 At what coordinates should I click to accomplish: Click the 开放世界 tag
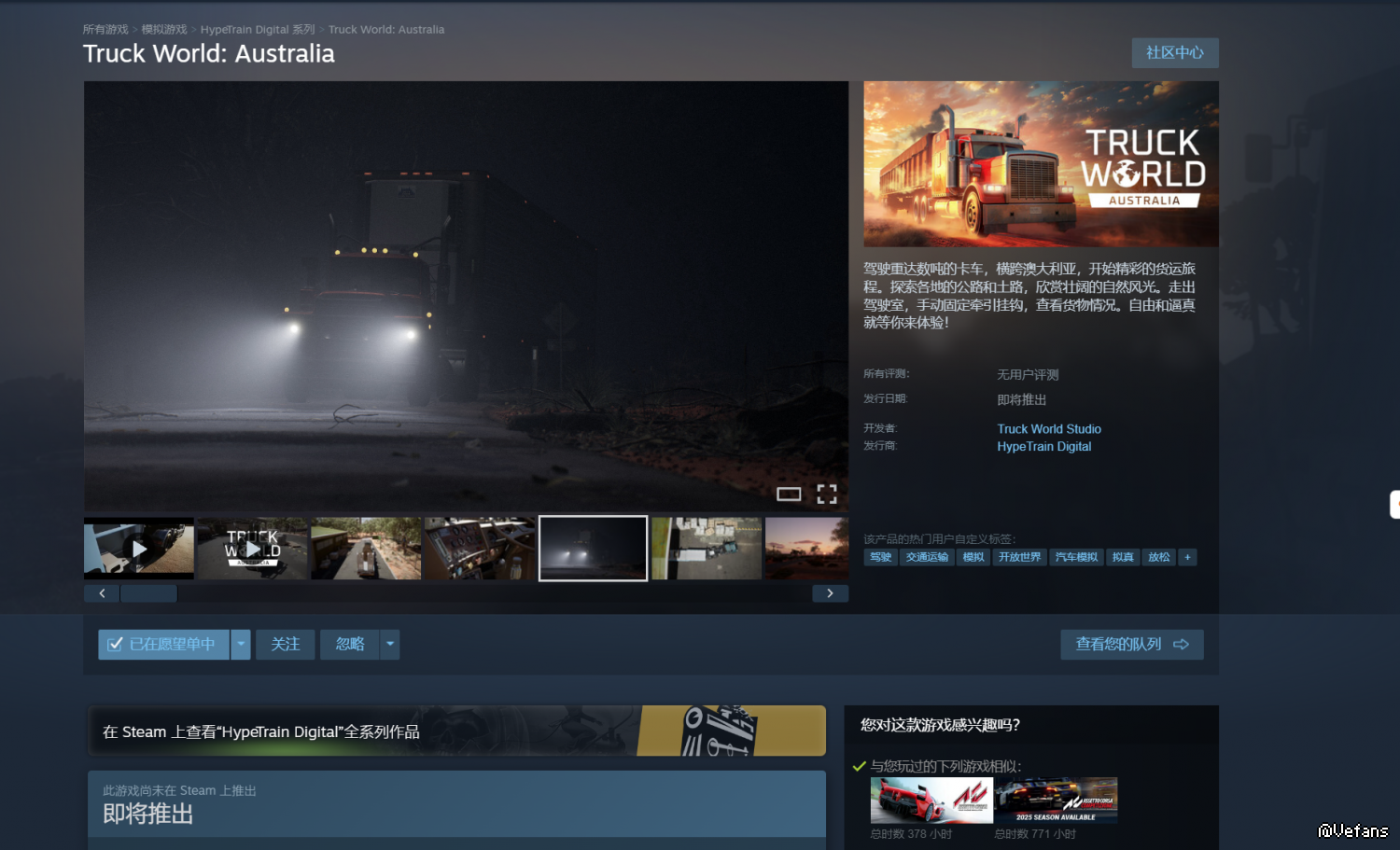tap(1019, 557)
